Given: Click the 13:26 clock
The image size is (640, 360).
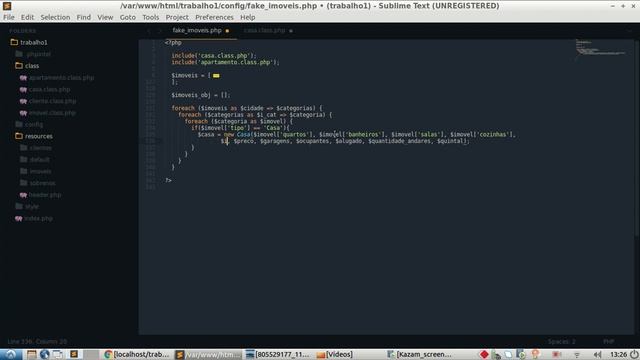Looking at the screenshot, I should coord(619,354).
